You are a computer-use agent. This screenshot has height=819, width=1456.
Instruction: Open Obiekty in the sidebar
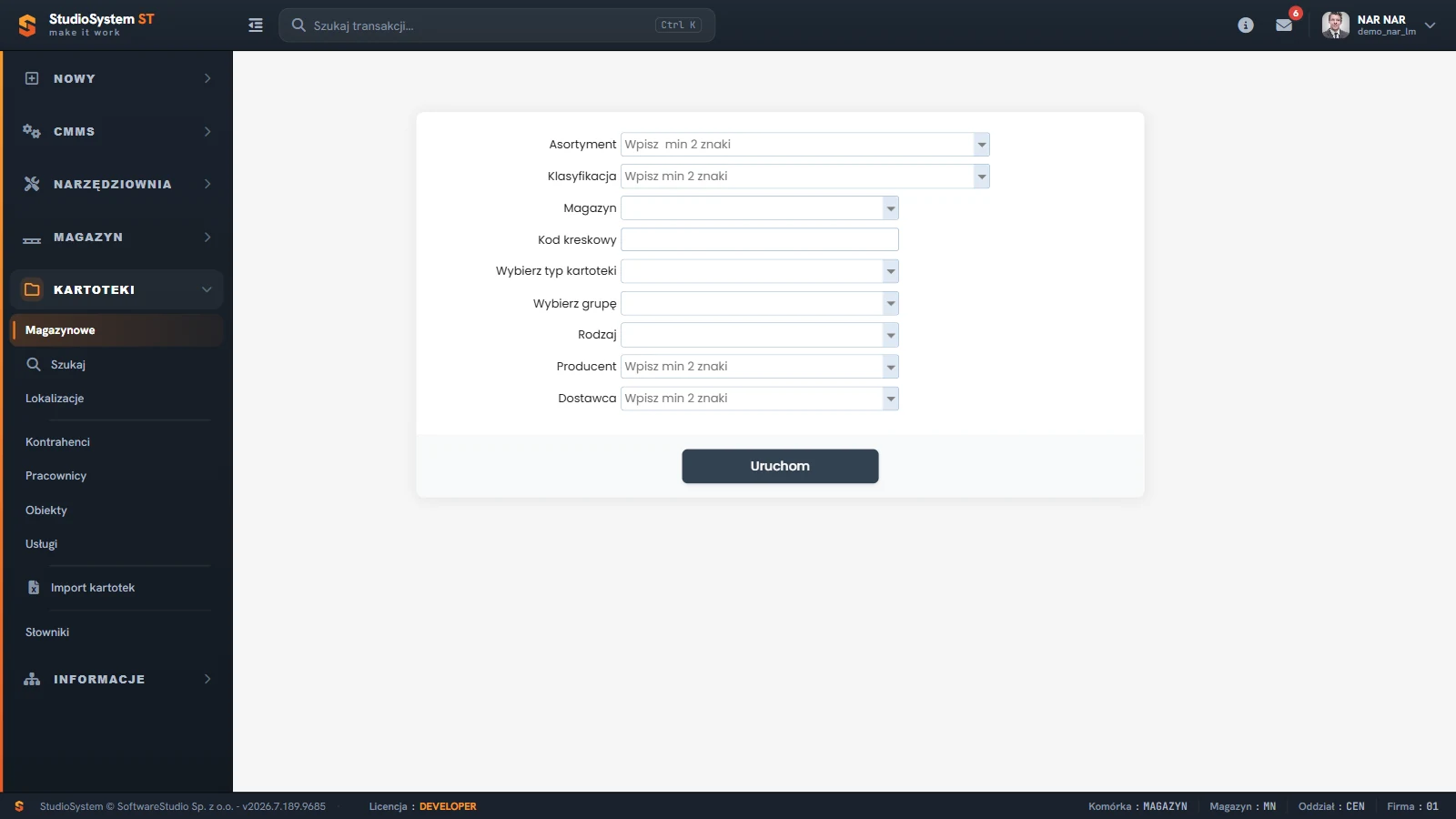46,511
